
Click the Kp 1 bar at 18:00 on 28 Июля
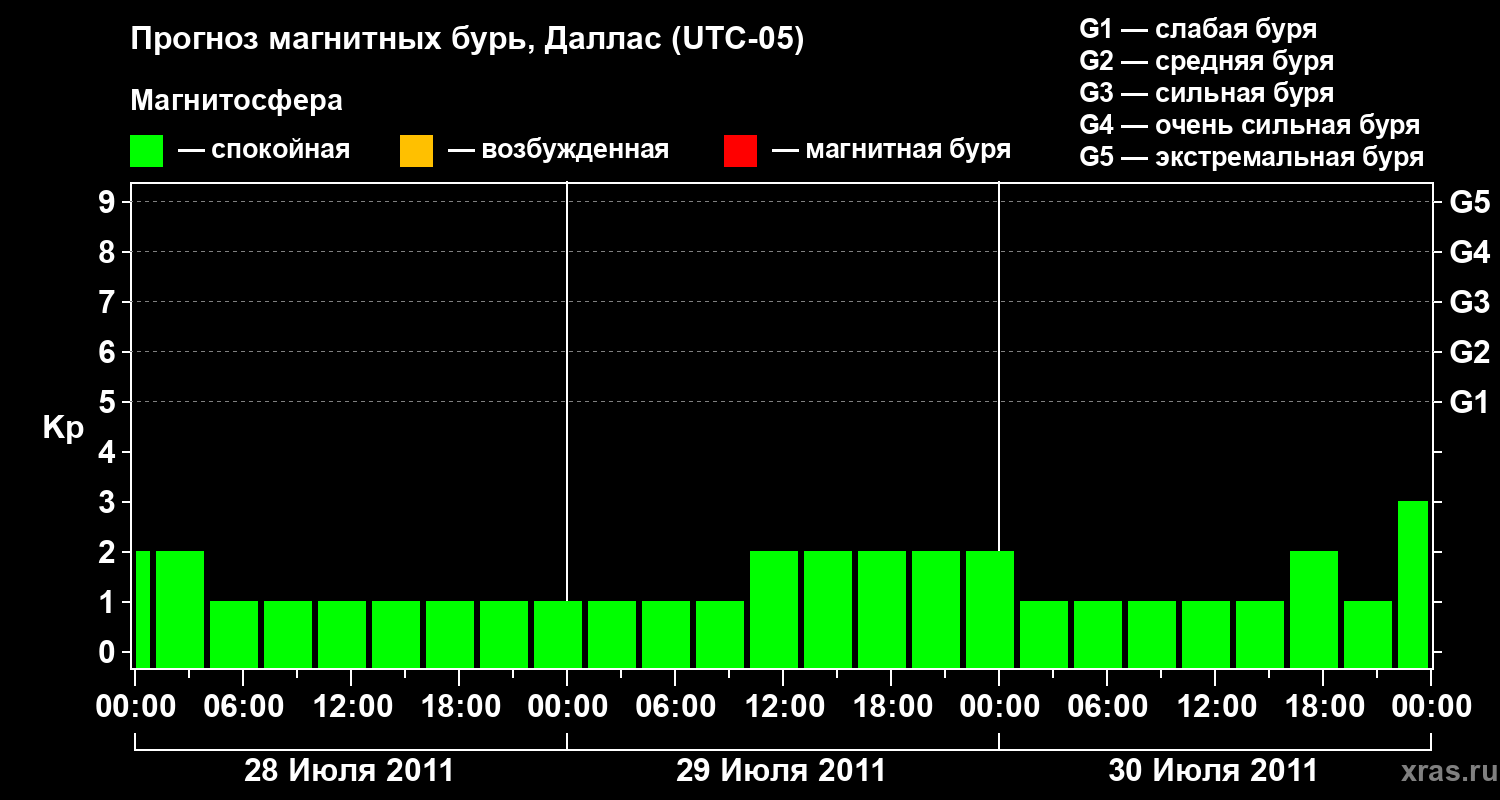click(x=450, y=634)
